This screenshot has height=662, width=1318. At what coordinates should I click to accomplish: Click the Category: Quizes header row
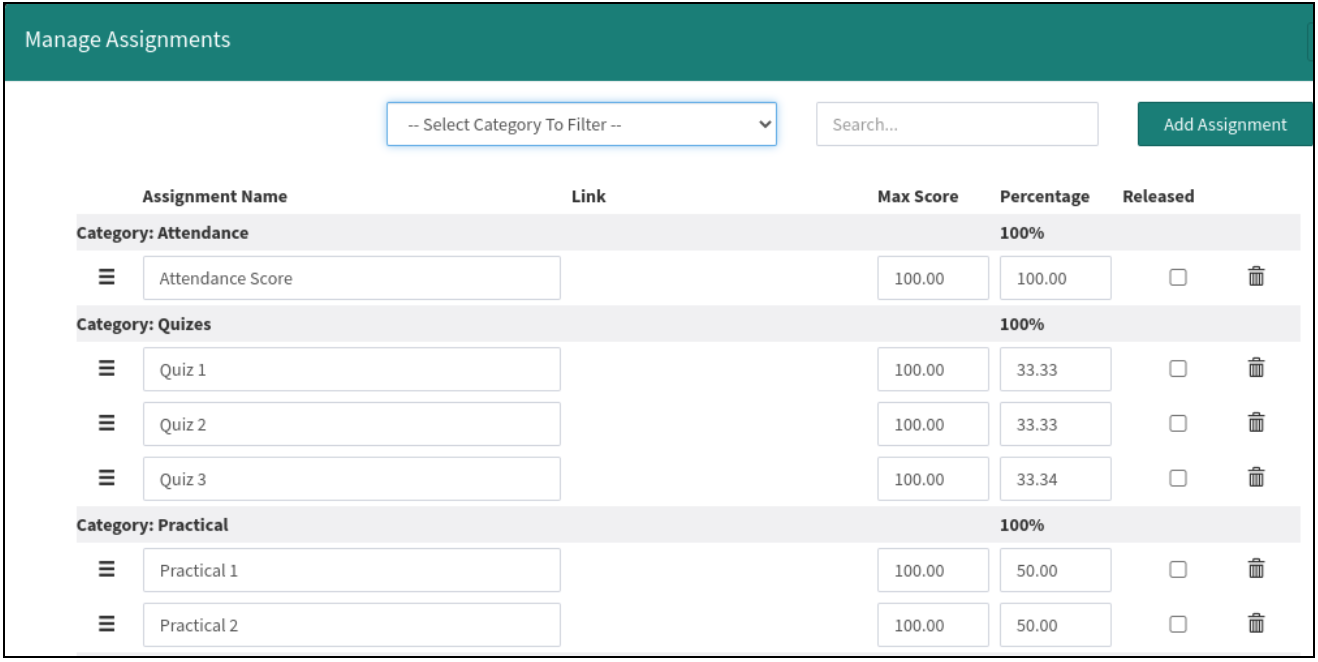pyautogui.click(x=688, y=324)
